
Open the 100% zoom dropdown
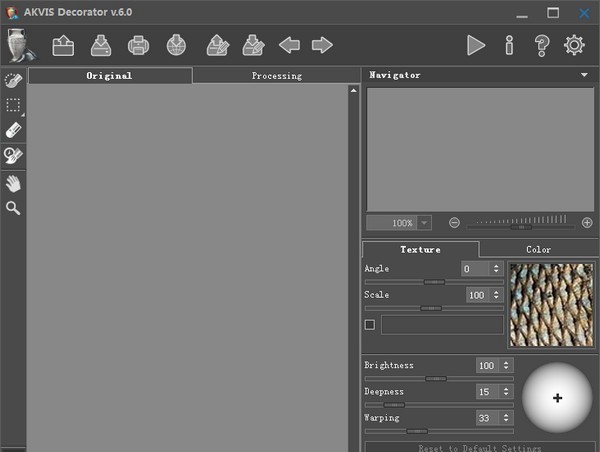coord(424,223)
